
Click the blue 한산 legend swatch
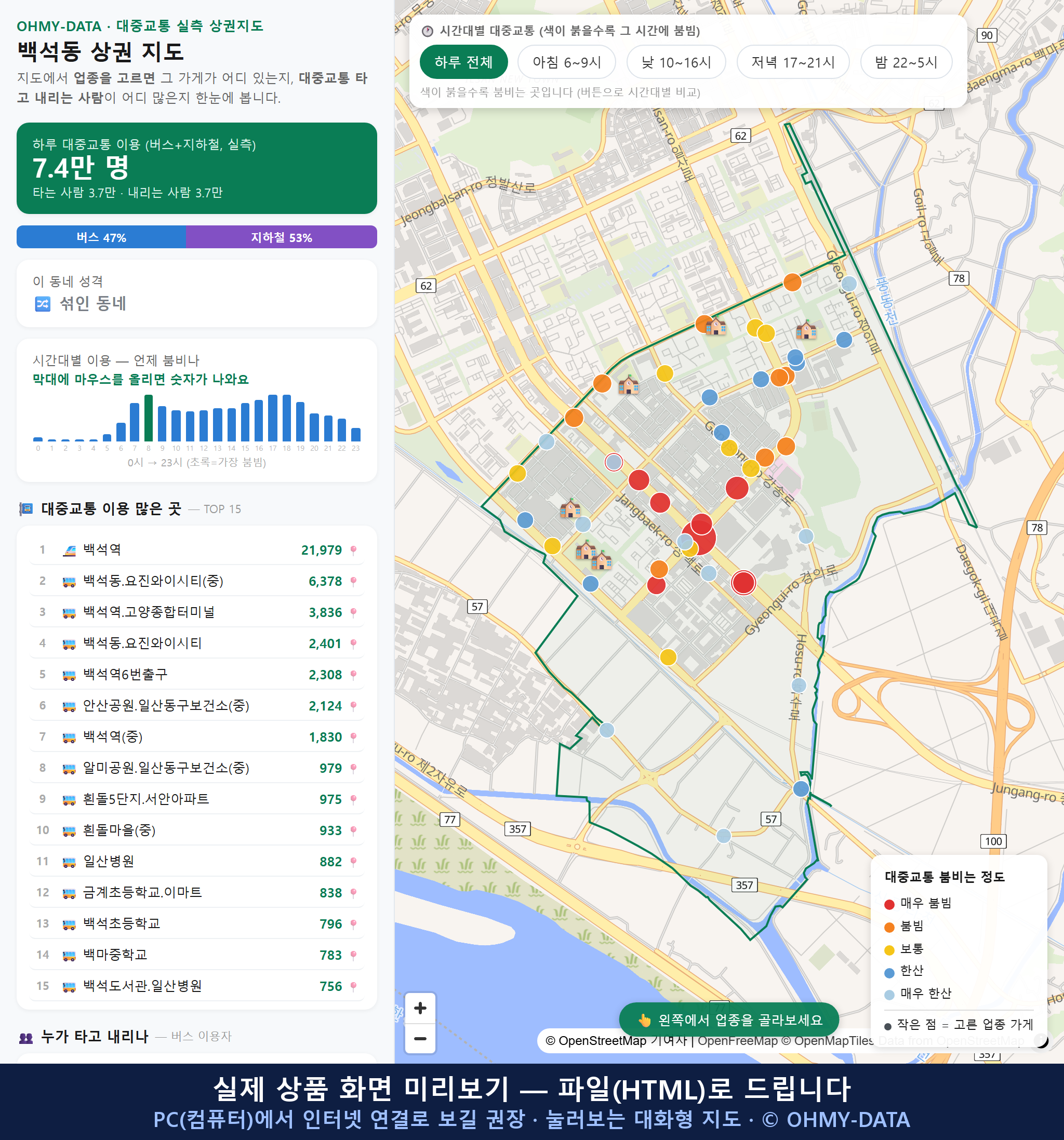(889, 973)
